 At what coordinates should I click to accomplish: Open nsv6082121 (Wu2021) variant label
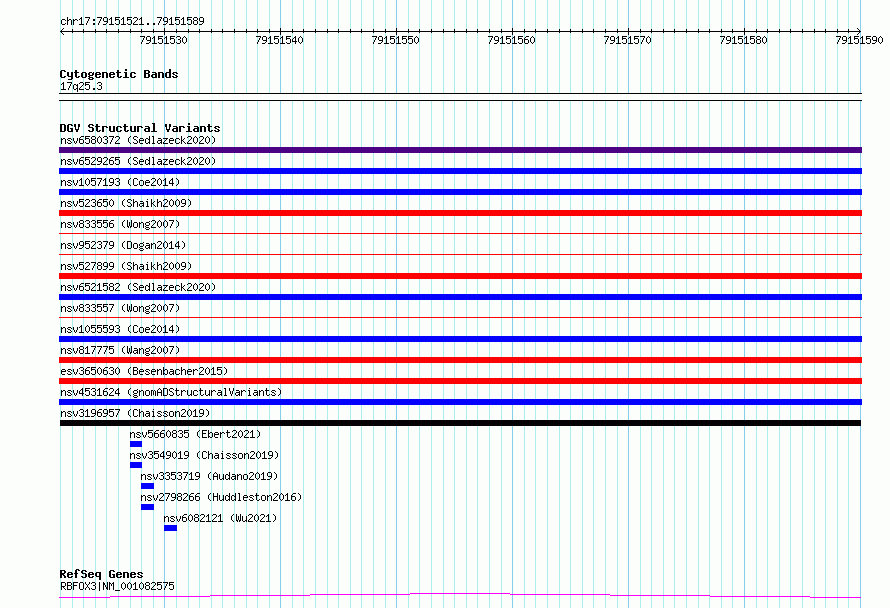click(x=220, y=518)
